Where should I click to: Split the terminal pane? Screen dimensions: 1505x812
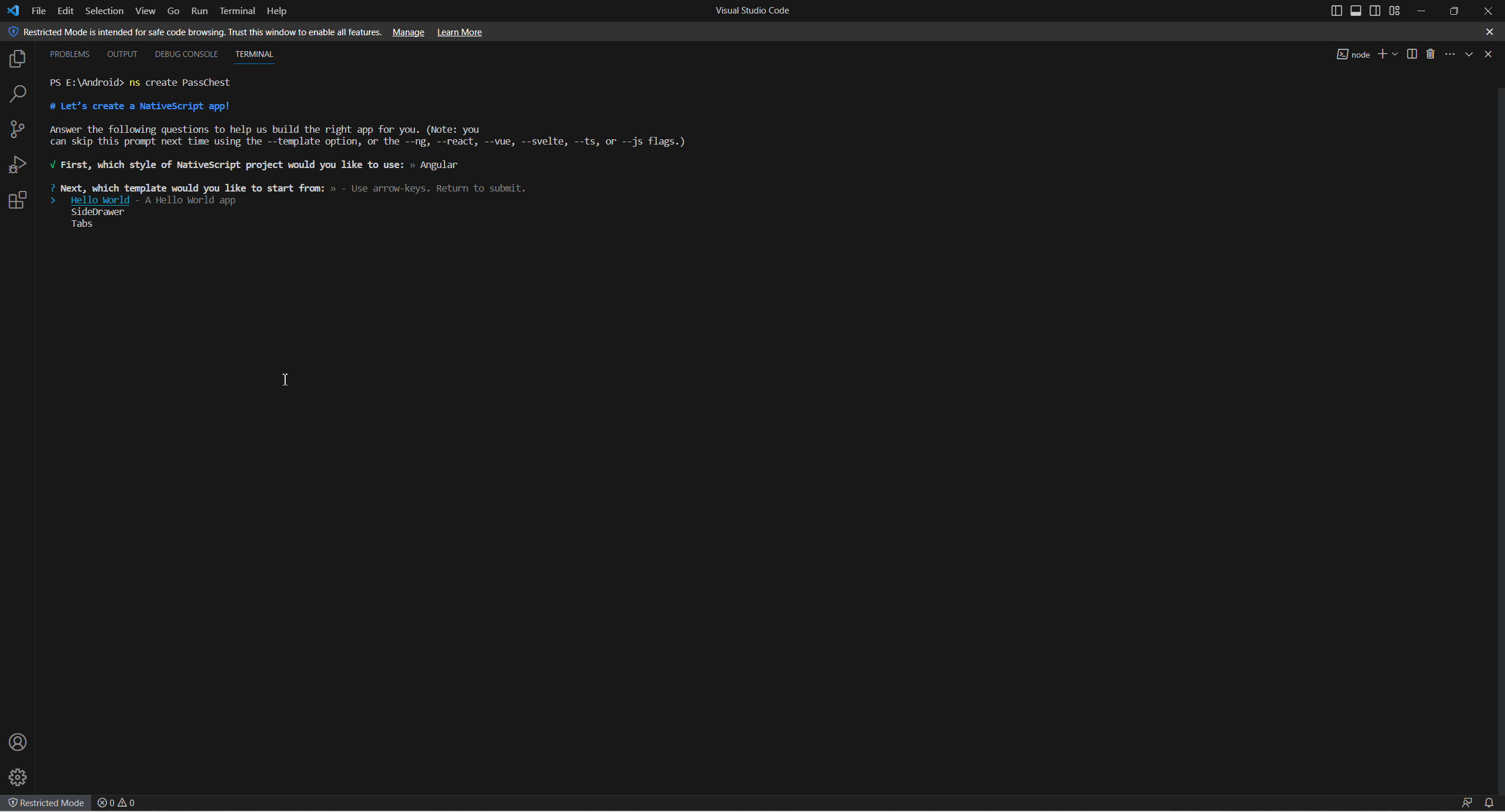pyautogui.click(x=1412, y=54)
